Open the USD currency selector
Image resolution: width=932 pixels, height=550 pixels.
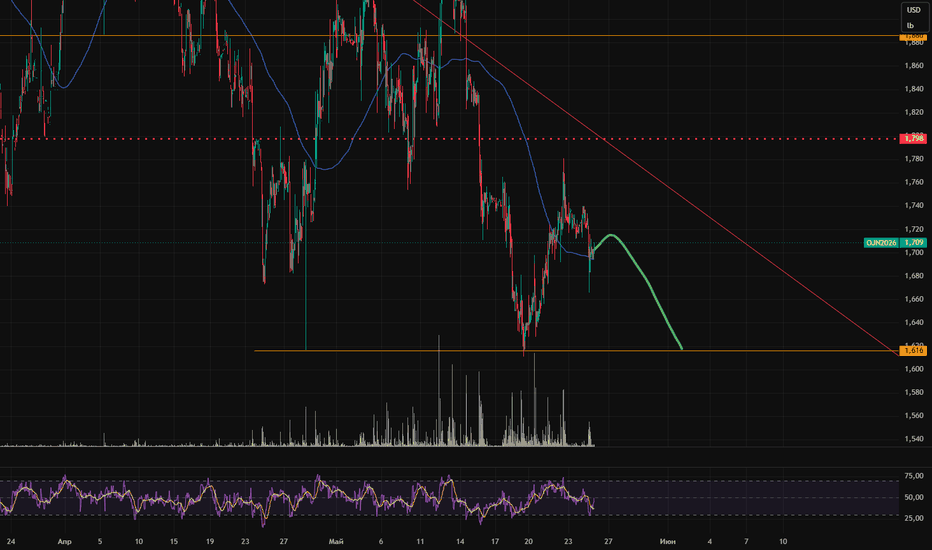pos(914,10)
